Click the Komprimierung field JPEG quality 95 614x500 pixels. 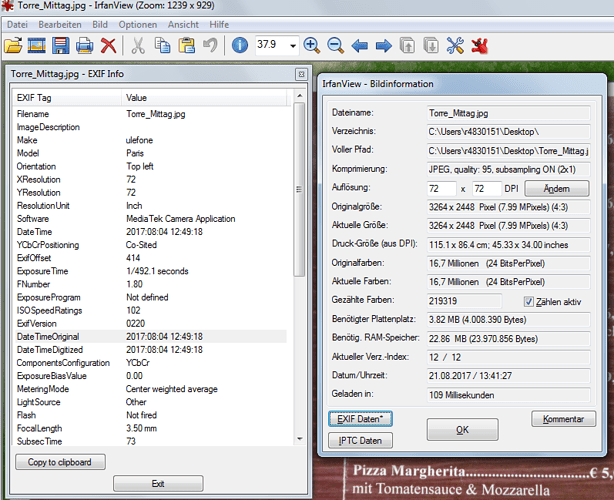coord(508,170)
